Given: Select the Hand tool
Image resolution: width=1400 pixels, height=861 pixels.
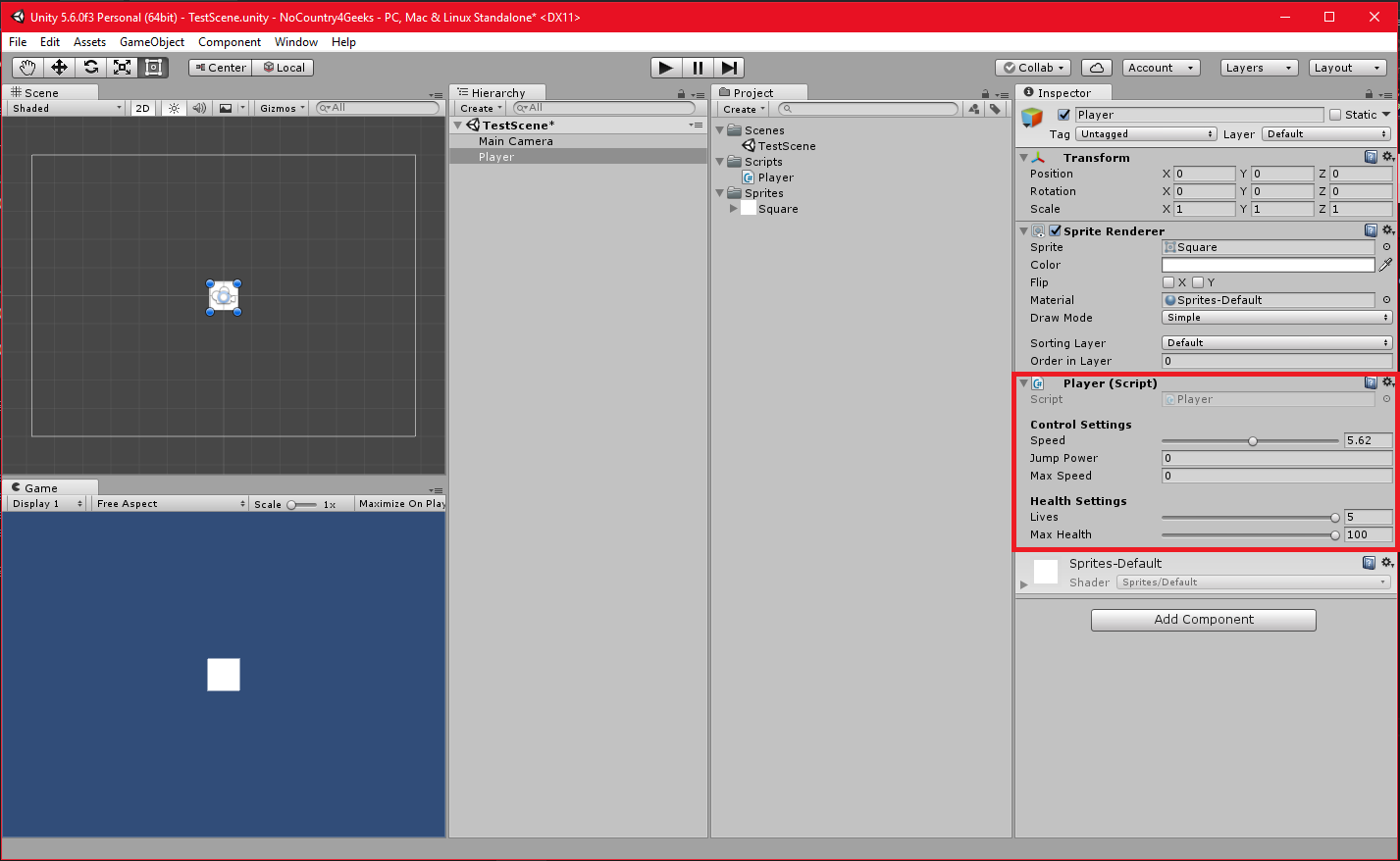Looking at the screenshot, I should coord(27,68).
